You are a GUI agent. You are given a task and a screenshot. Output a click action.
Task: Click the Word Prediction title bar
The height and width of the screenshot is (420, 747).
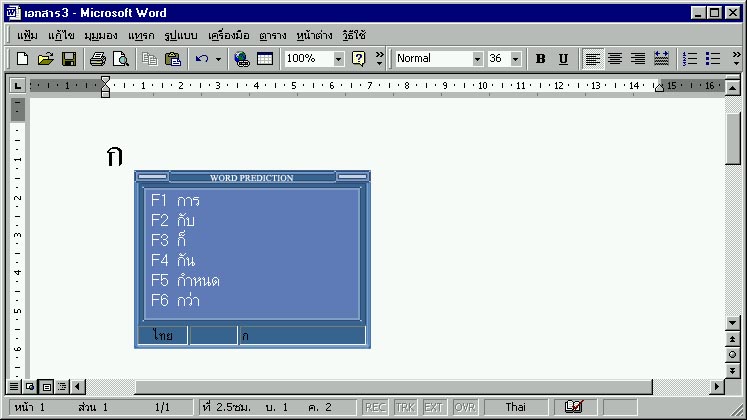tap(252, 177)
